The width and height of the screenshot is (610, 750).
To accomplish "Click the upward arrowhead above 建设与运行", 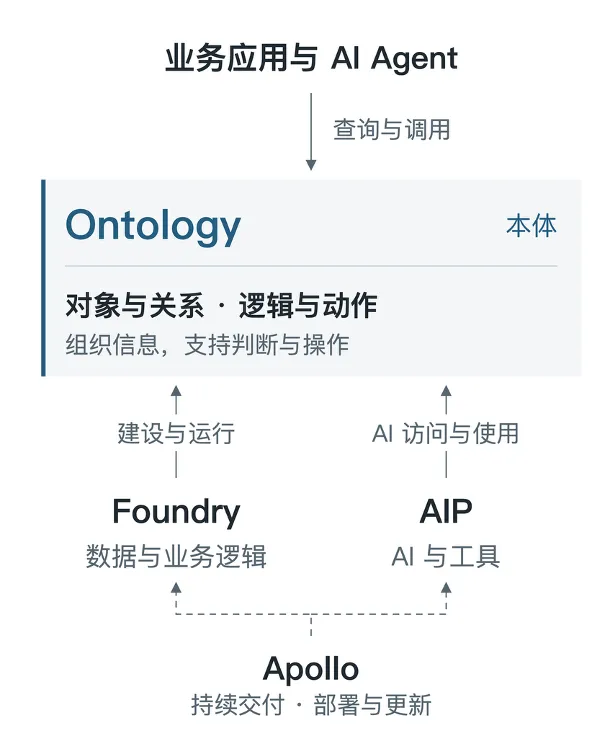I will pyautogui.click(x=176, y=391).
